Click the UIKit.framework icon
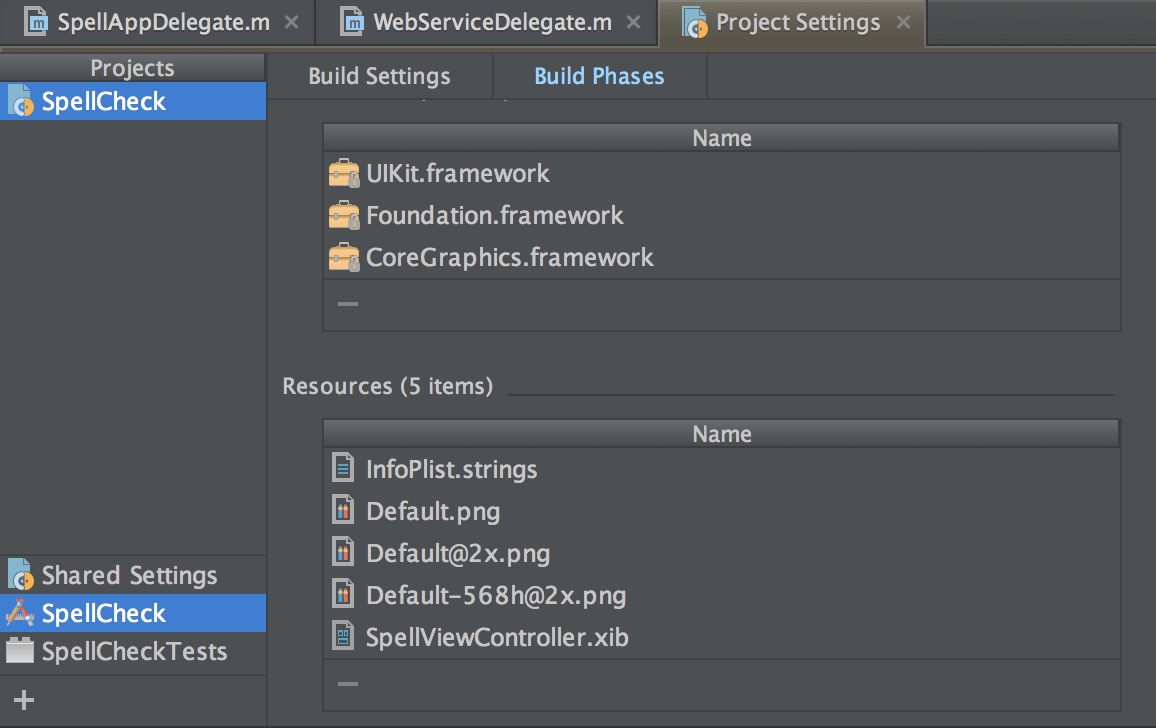This screenshot has height=728, width=1156. 344,173
